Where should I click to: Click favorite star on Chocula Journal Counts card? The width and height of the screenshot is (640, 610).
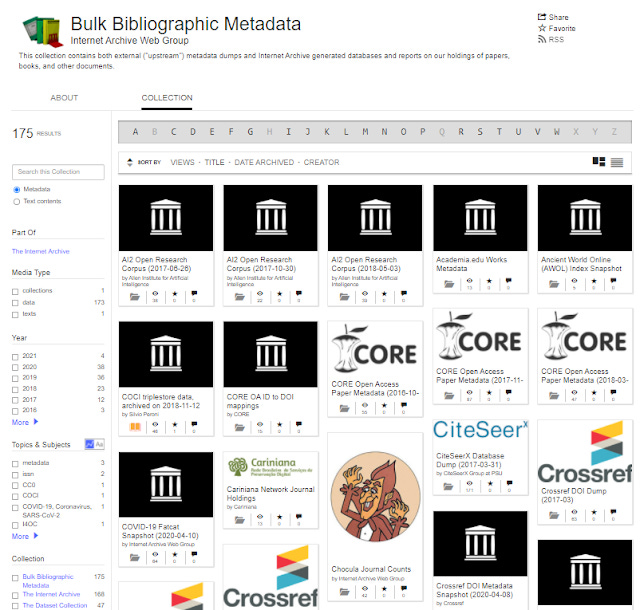pos(384,589)
